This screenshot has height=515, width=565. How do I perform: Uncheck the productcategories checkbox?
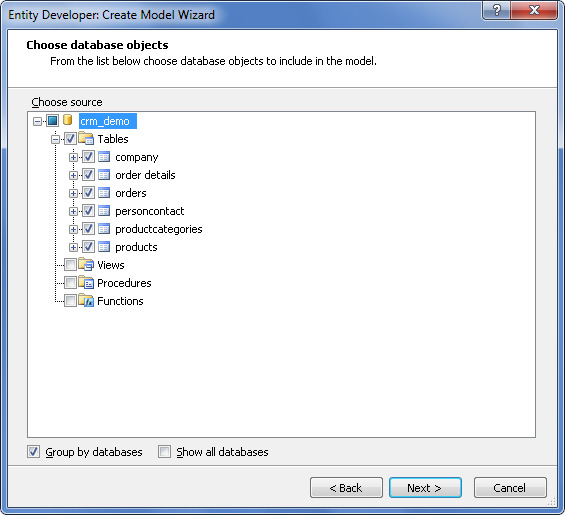tap(88, 229)
